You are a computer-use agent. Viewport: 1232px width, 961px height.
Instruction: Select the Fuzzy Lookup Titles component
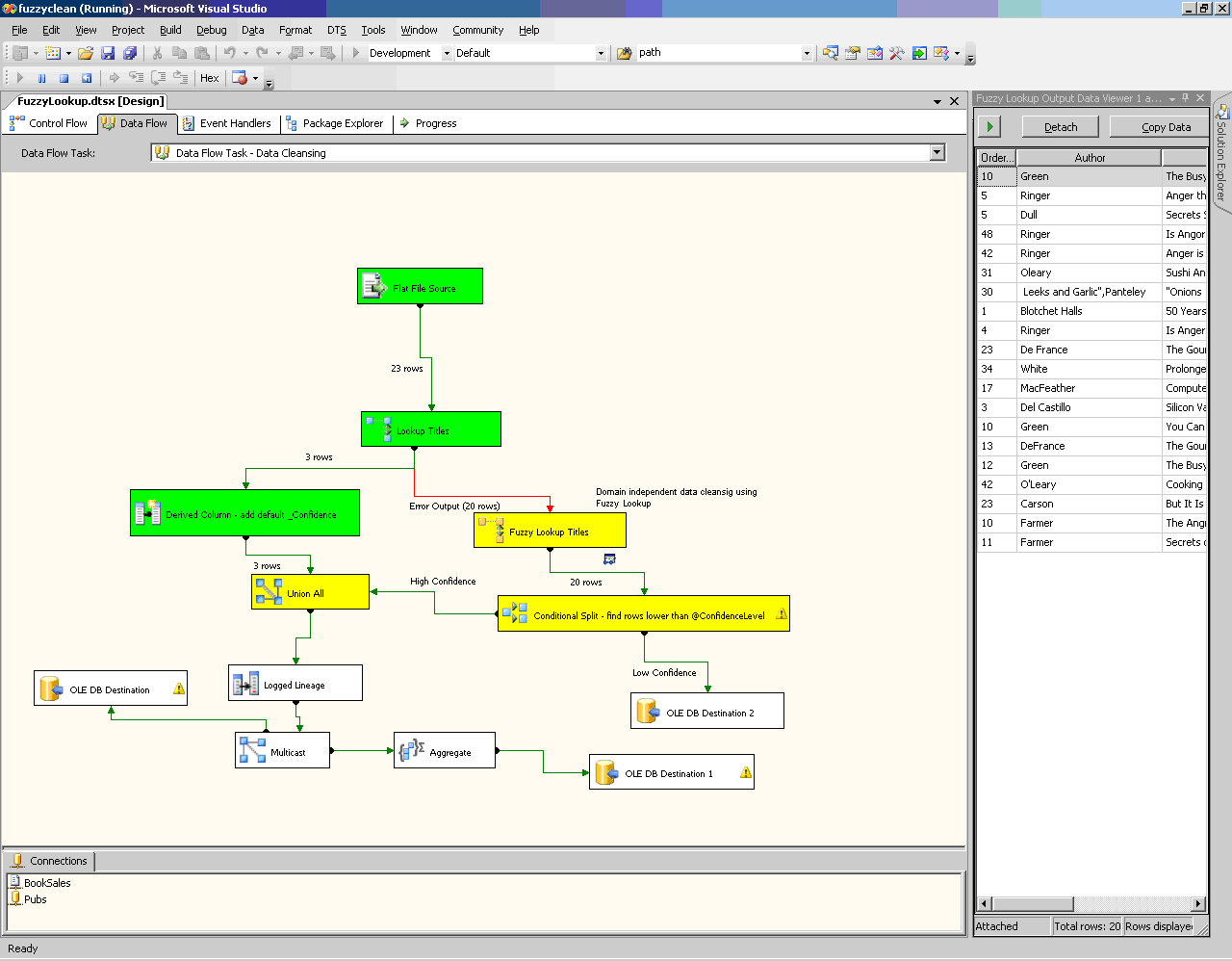click(549, 531)
